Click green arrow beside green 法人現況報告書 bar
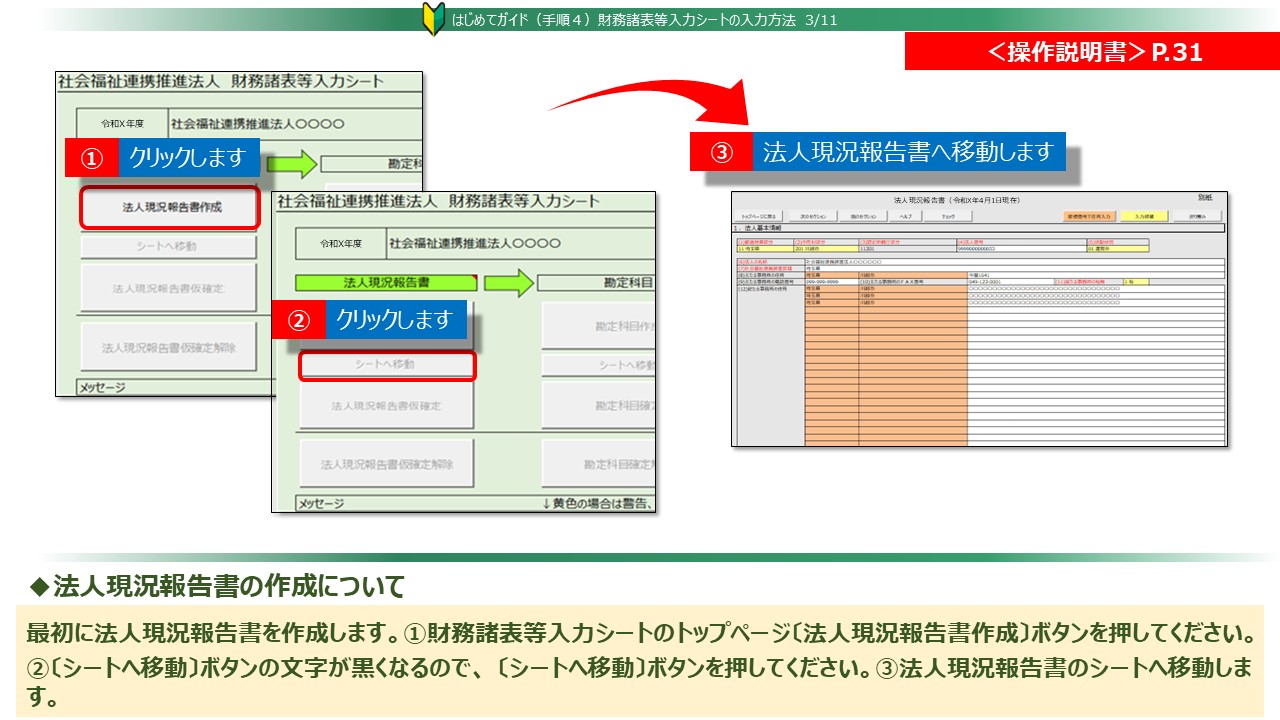1280x720 pixels. [506, 284]
